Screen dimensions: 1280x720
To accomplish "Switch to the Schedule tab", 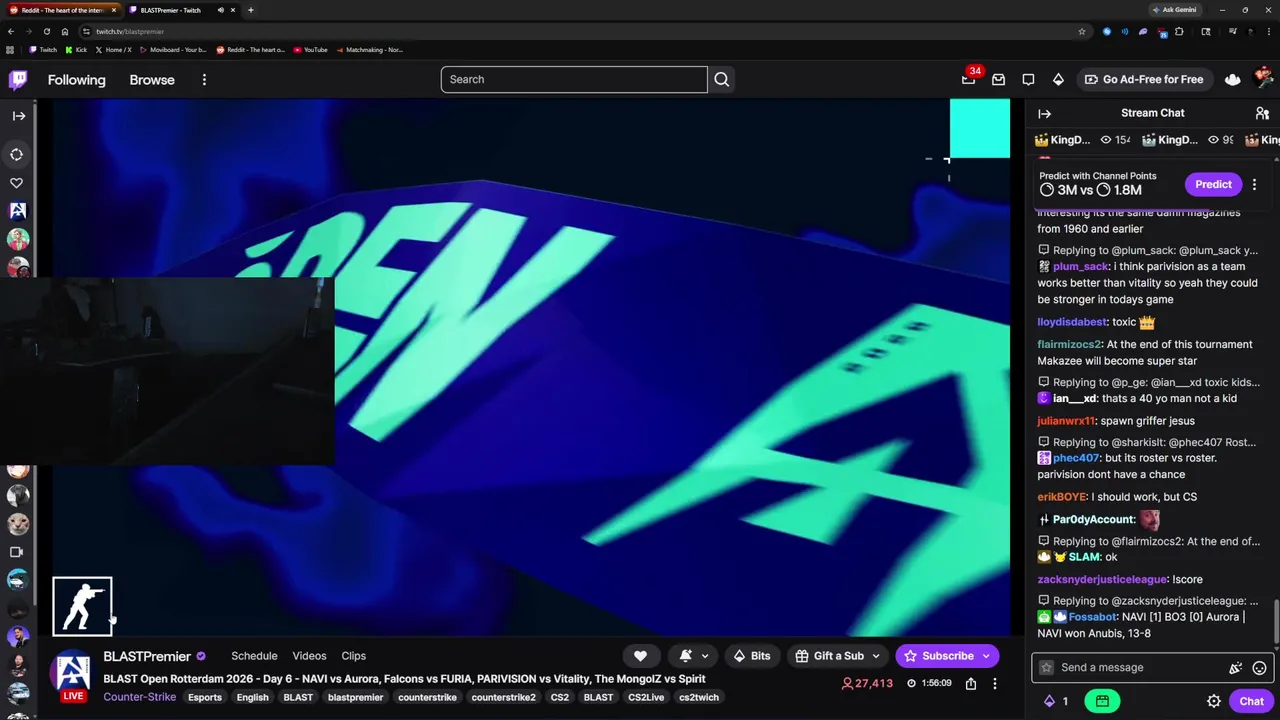I will (x=254, y=656).
